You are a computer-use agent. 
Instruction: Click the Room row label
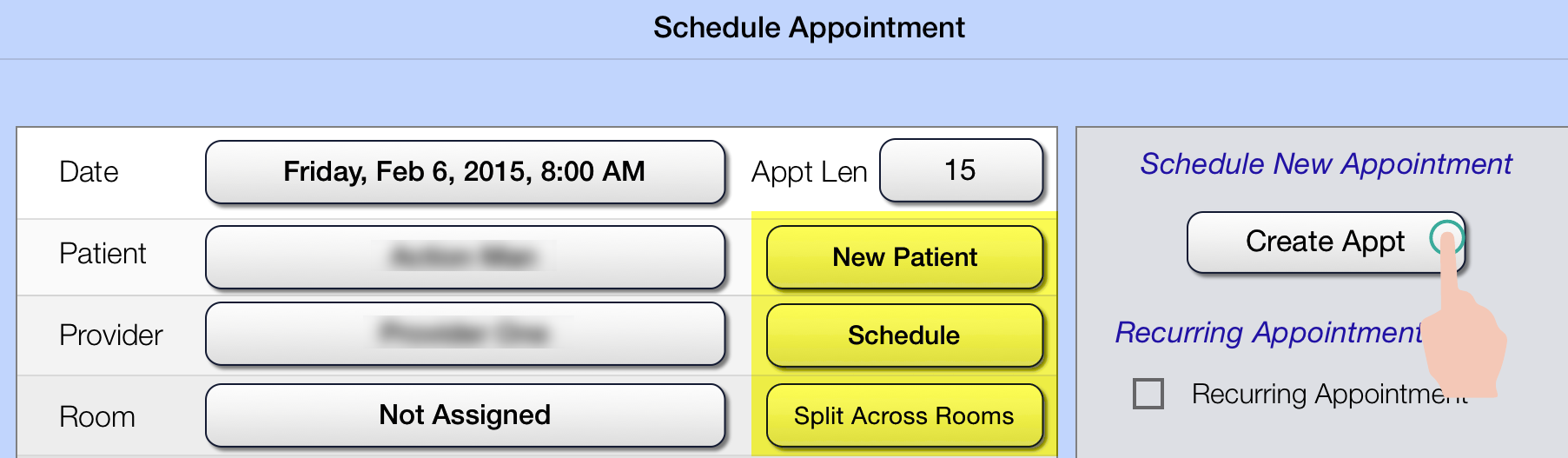[x=97, y=417]
